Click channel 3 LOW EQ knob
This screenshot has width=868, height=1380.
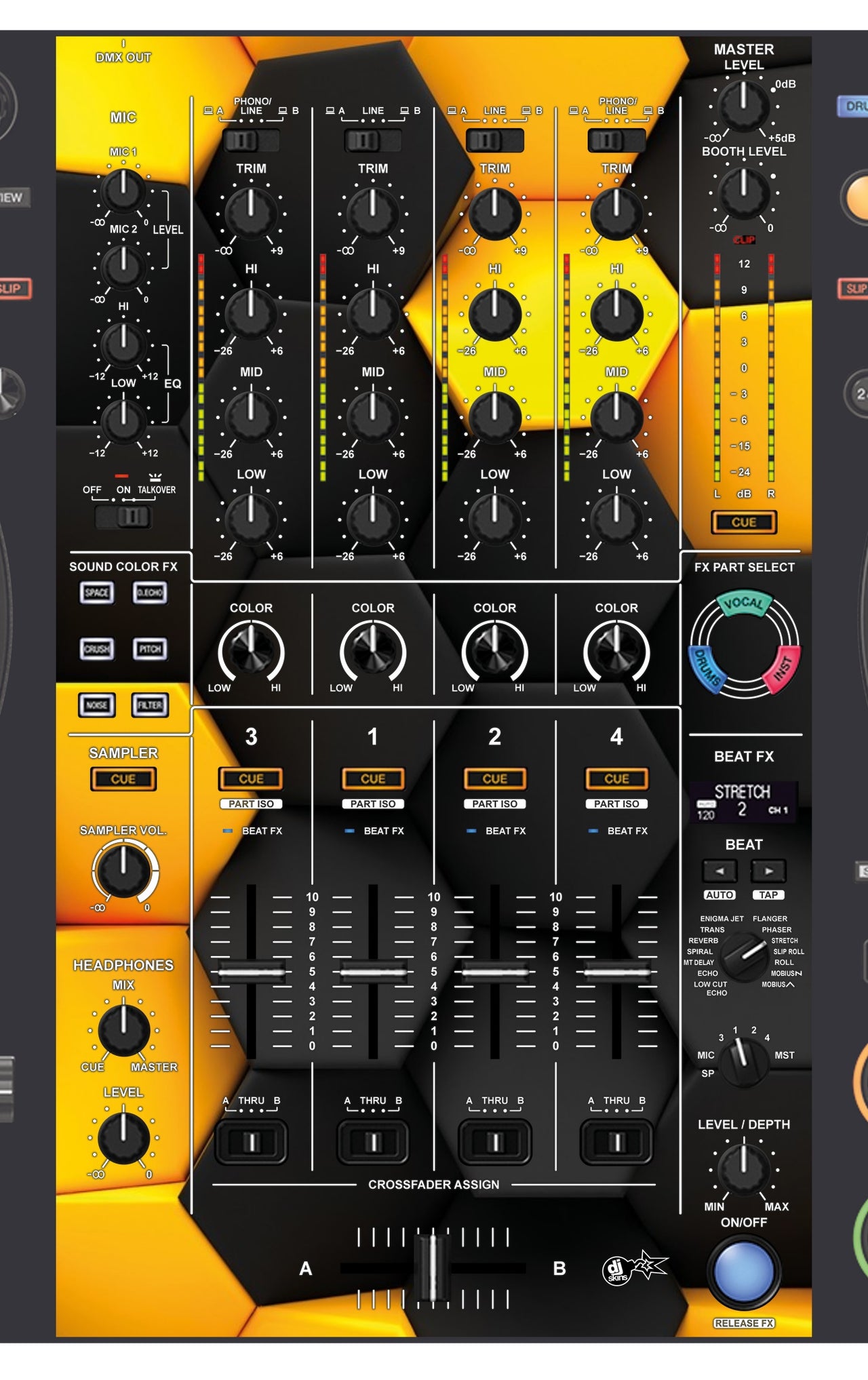[x=251, y=519]
